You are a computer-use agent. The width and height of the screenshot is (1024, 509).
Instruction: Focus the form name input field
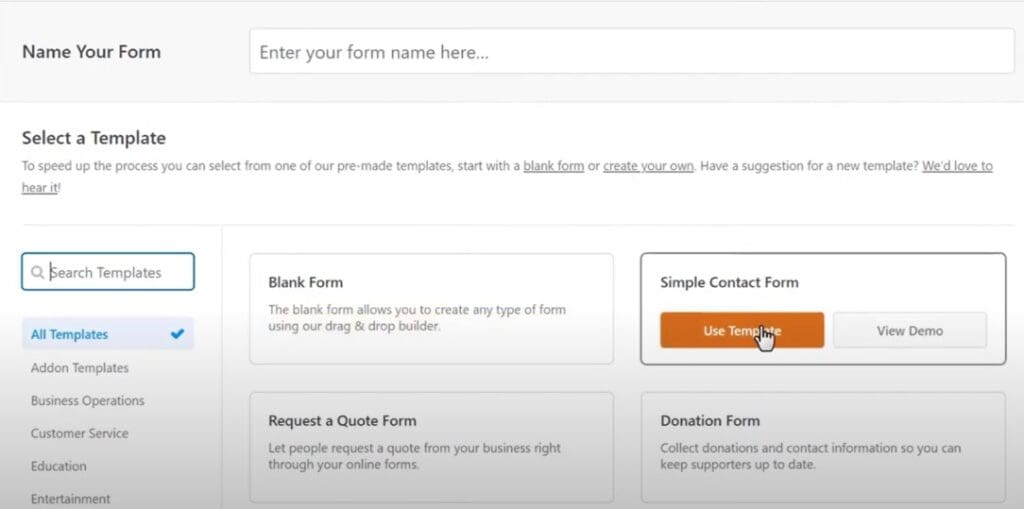tap(632, 51)
